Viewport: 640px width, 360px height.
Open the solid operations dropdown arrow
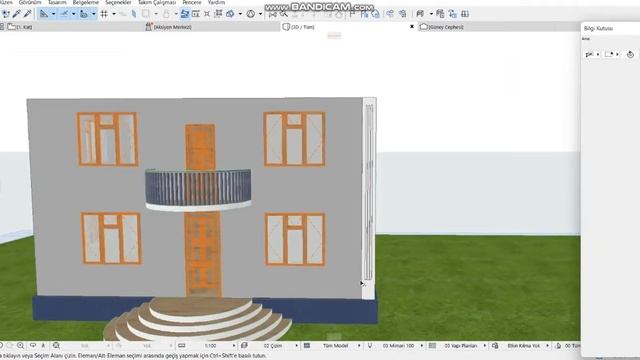point(240,14)
